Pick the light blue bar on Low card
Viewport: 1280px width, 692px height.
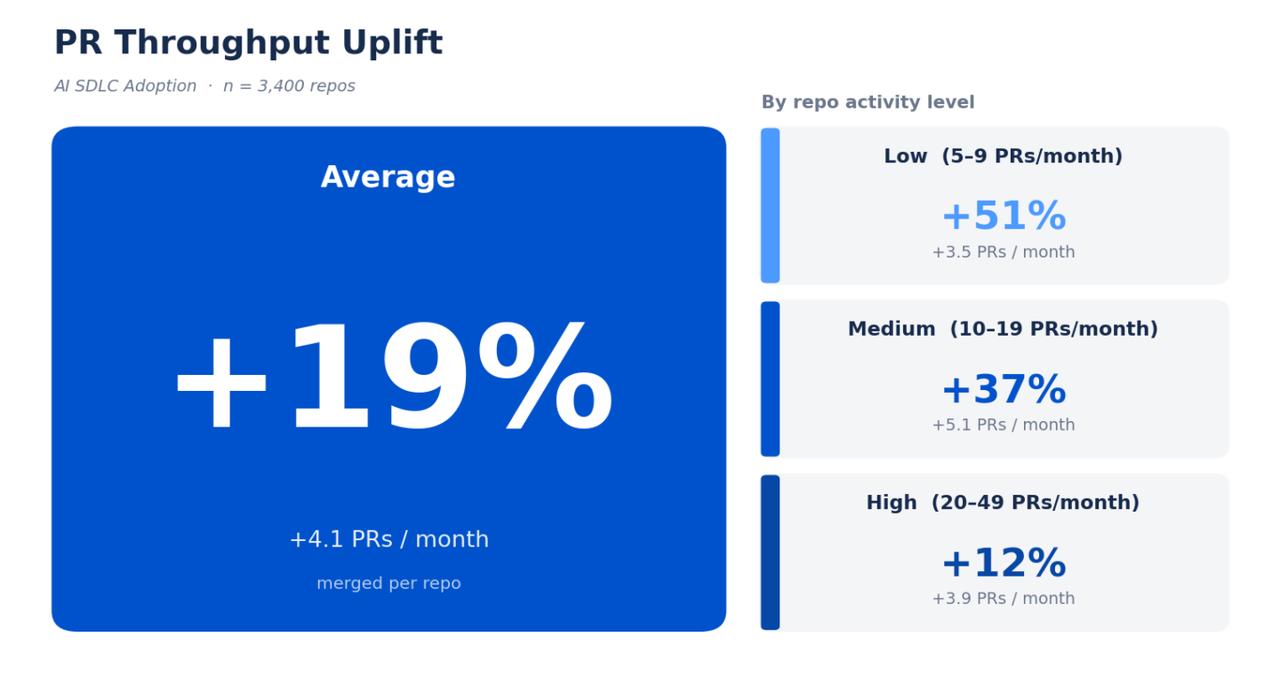(770, 205)
